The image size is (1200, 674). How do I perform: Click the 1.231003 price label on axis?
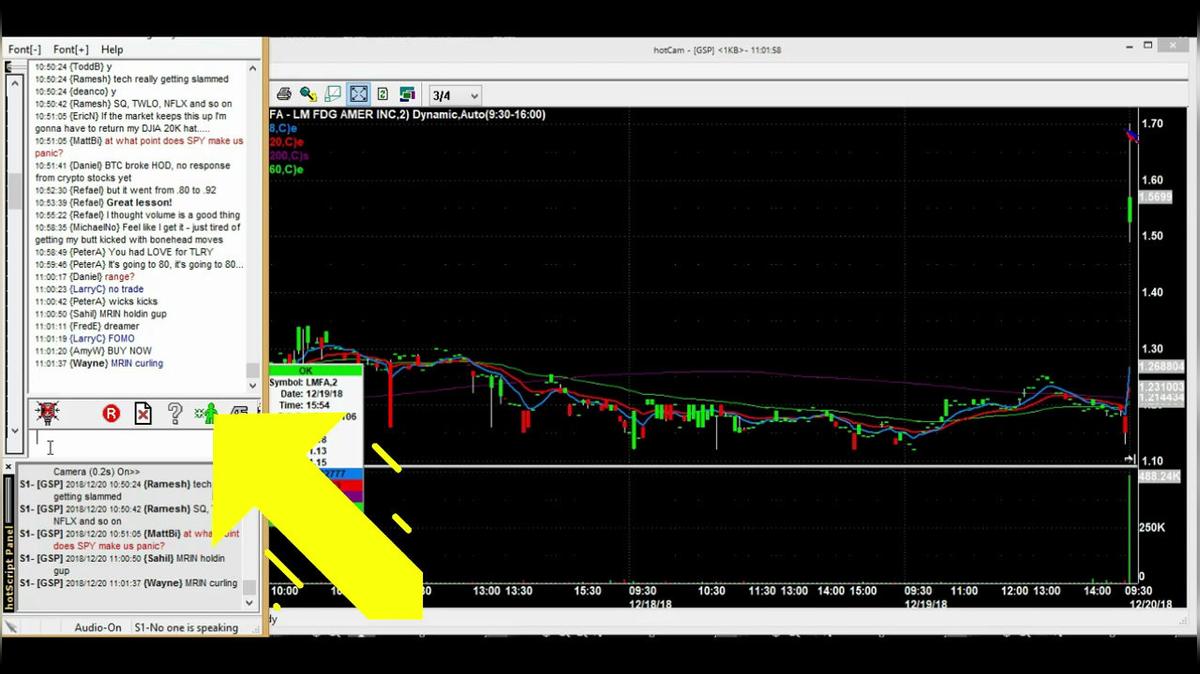pyautogui.click(x=1163, y=387)
